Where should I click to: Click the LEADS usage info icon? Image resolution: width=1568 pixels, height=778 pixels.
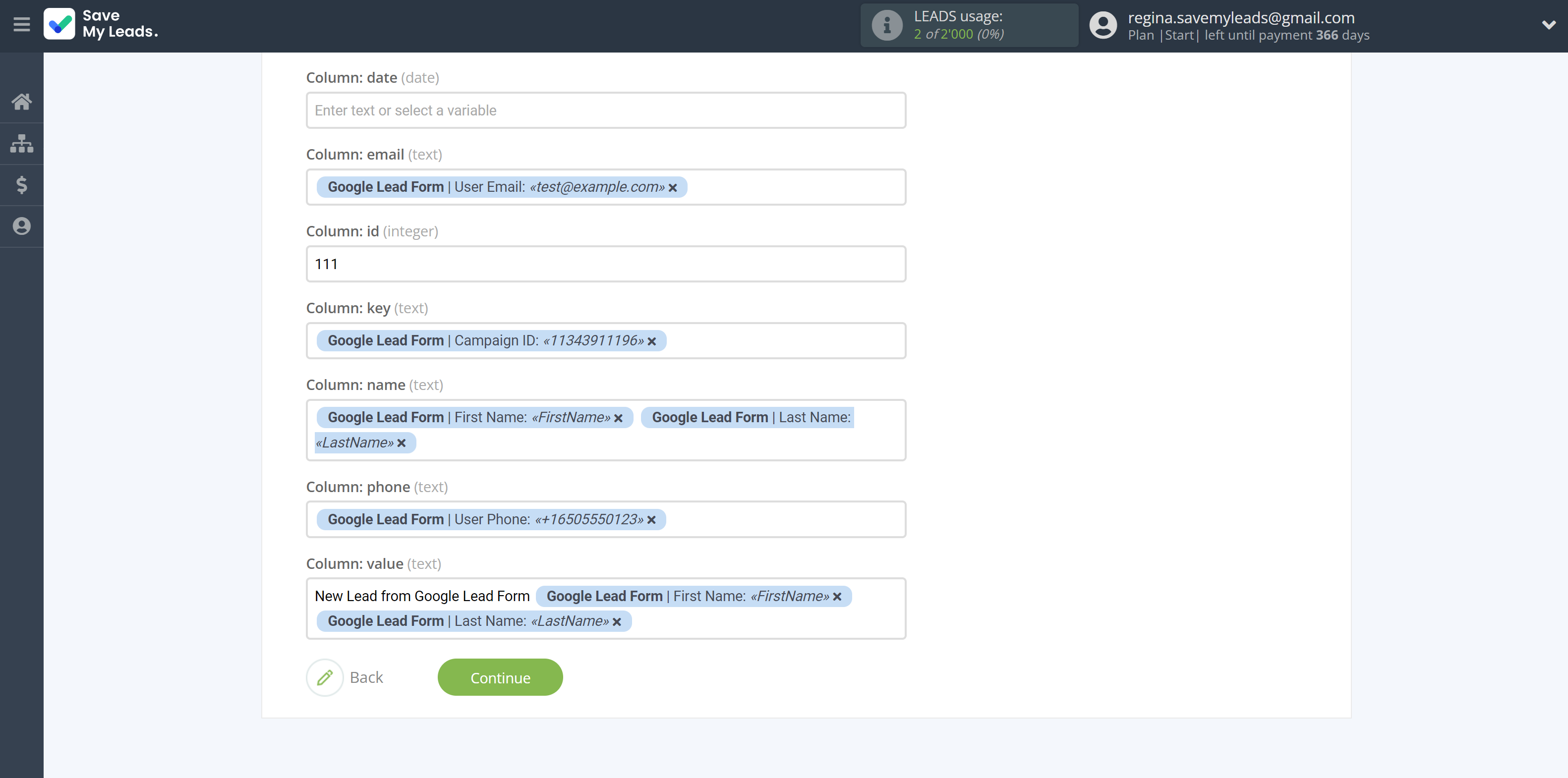pos(887,26)
